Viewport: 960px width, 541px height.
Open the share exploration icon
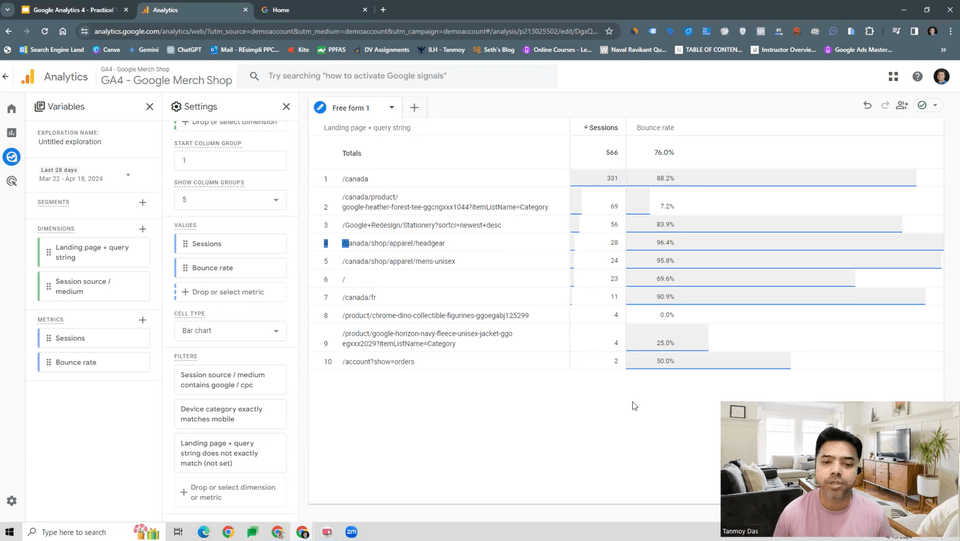point(902,106)
